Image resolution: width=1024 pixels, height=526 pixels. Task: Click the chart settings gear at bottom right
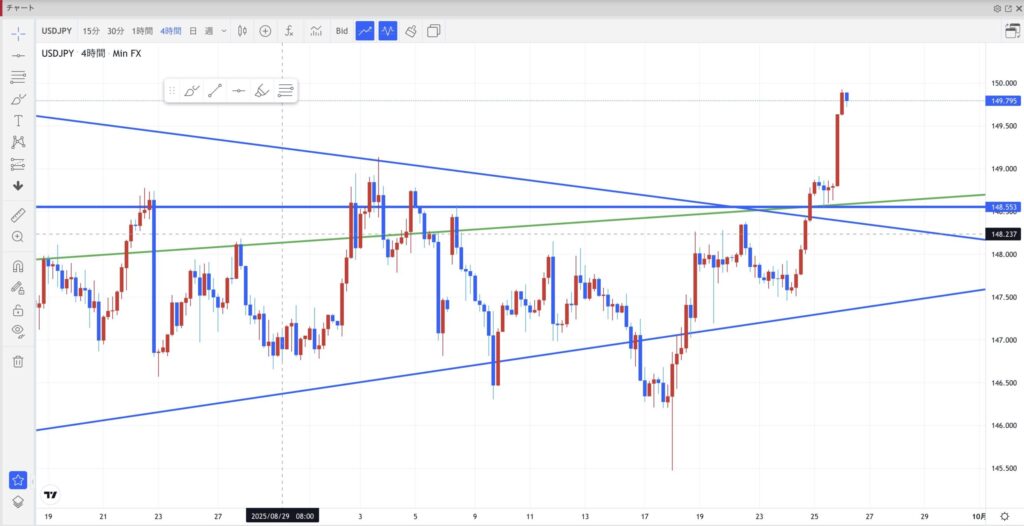pyautogui.click(x=1004, y=516)
